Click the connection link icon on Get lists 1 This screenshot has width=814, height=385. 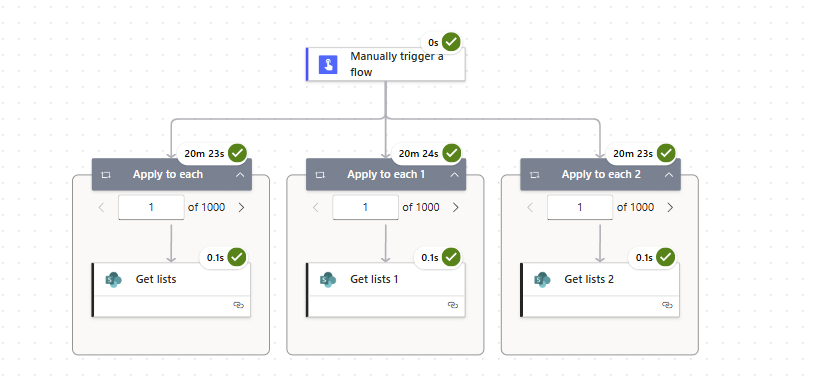pos(453,305)
